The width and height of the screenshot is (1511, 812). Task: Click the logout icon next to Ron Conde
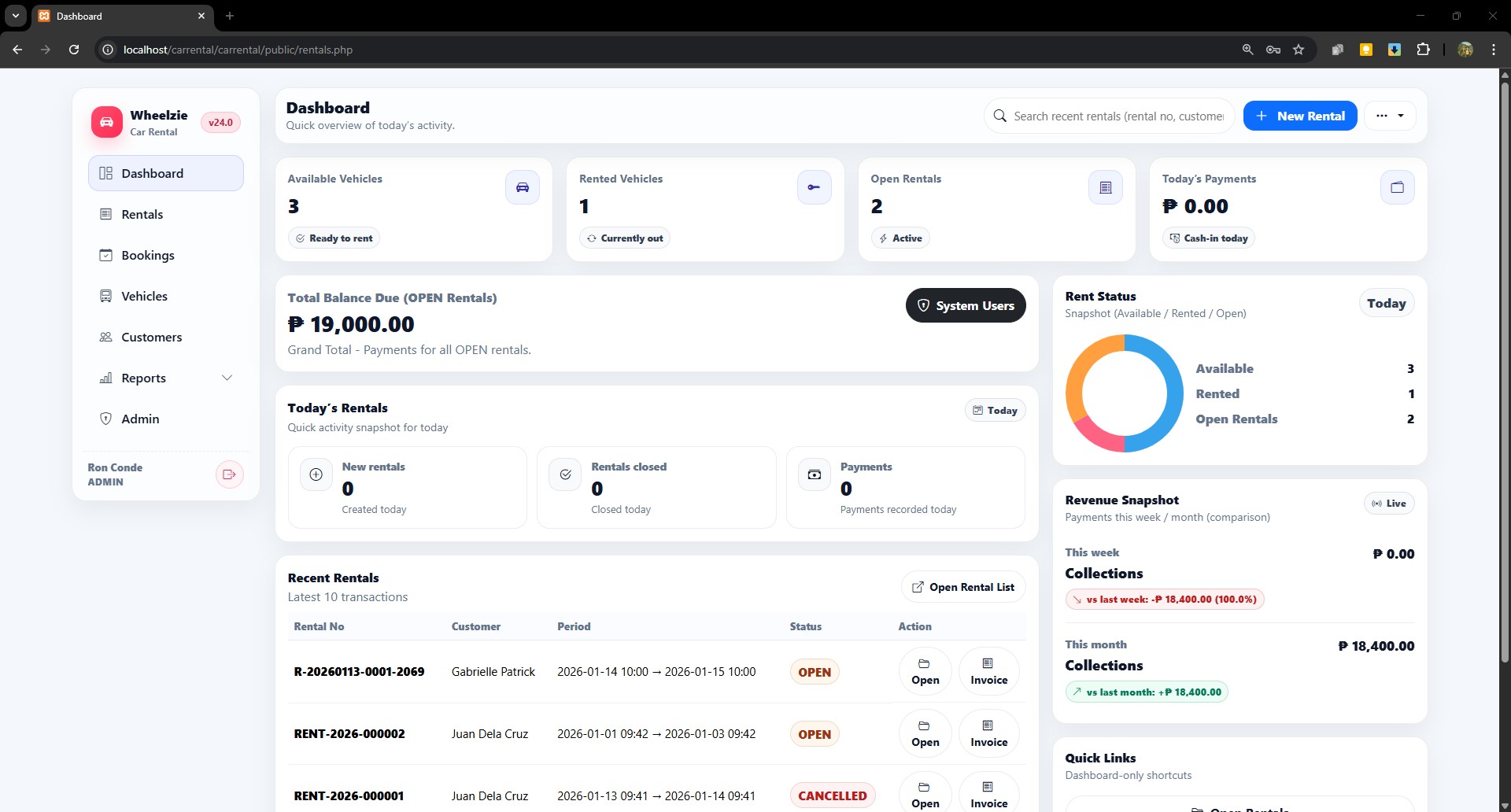point(228,474)
